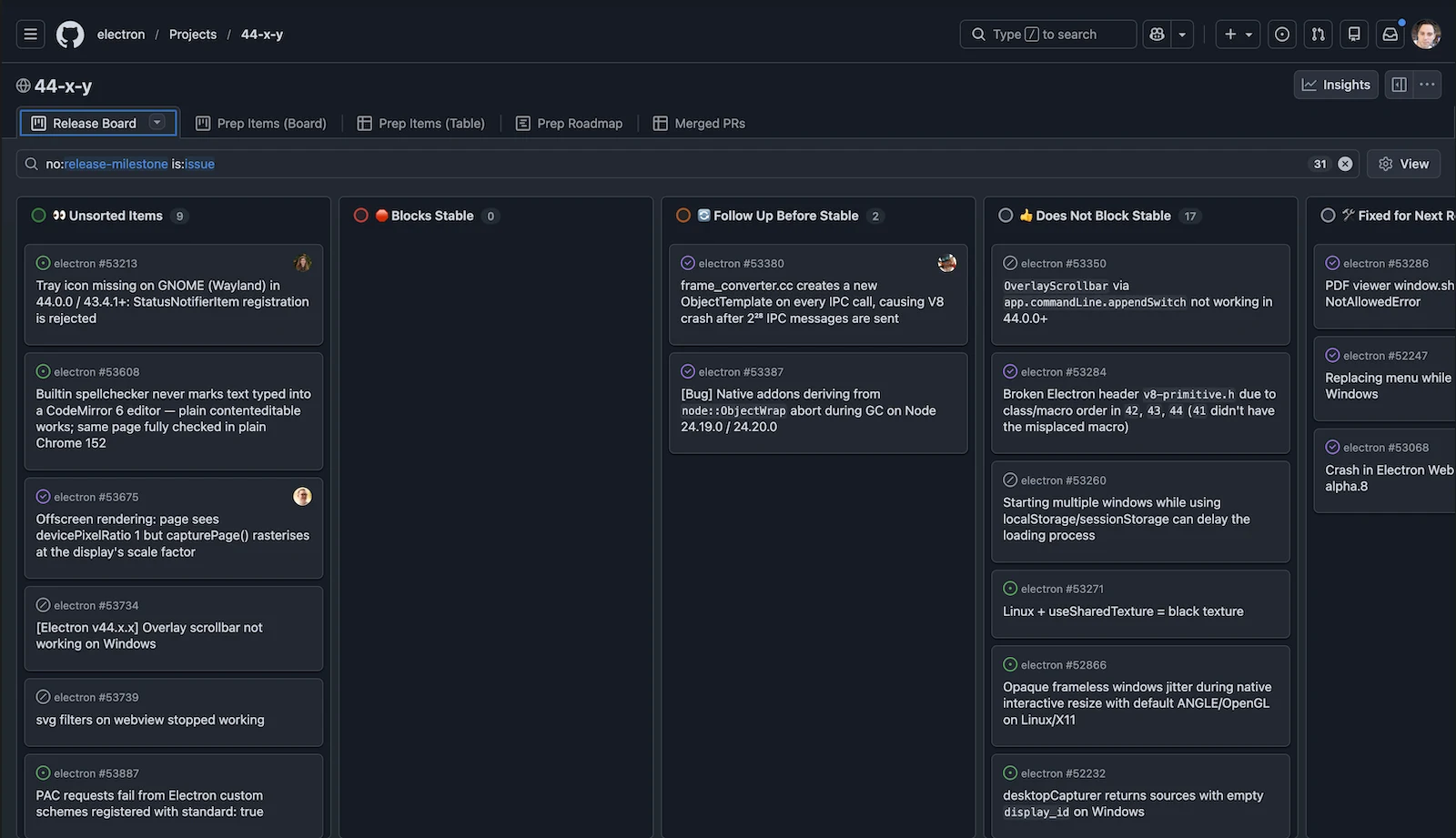The width and height of the screenshot is (1456, 838).
Task: Click status icon on electron #53286 card
Action: [x=1332, y=263]
